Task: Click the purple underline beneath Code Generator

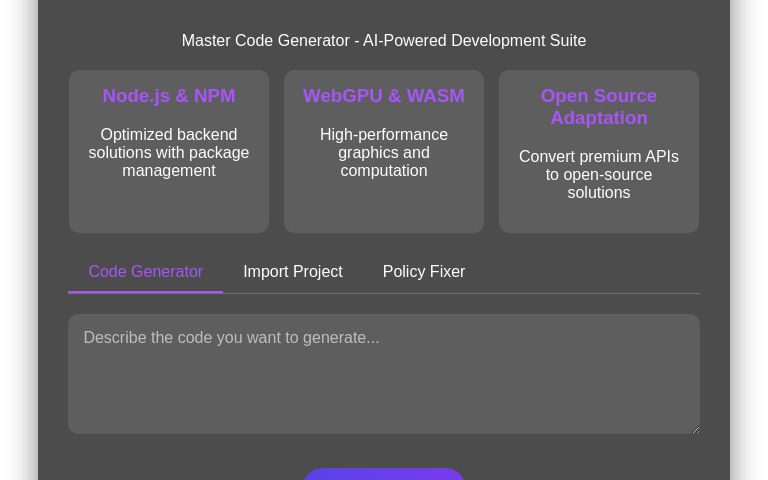Action: click(x=146, y=292)
